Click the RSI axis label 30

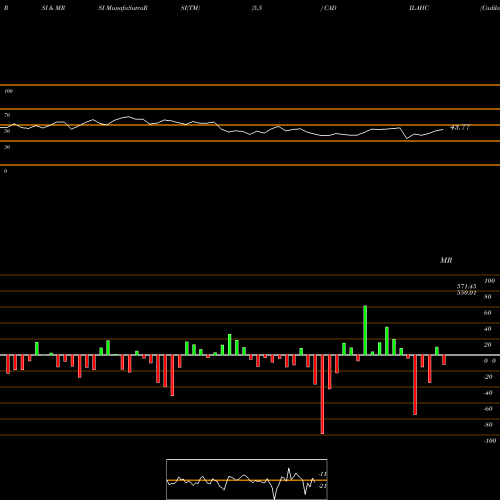[7, 147]
